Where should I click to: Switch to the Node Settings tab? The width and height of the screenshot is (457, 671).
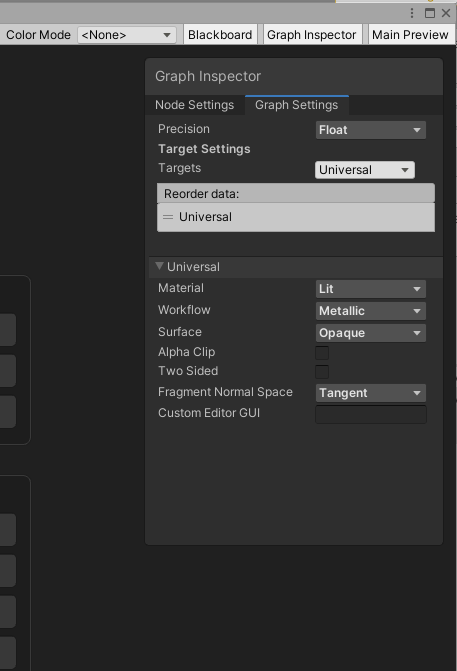195,105
